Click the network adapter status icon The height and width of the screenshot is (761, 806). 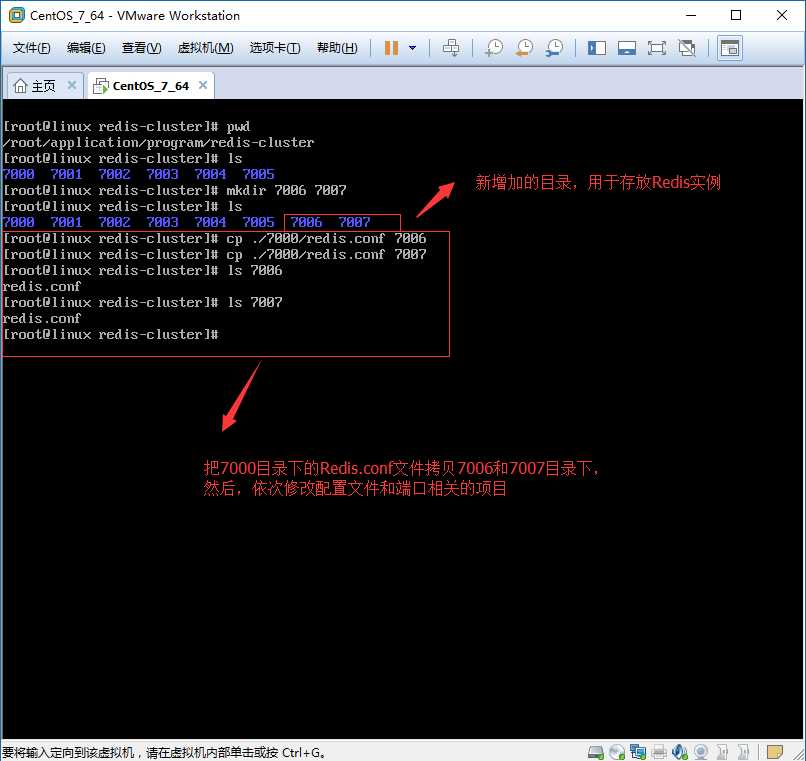tap(638, 752)
